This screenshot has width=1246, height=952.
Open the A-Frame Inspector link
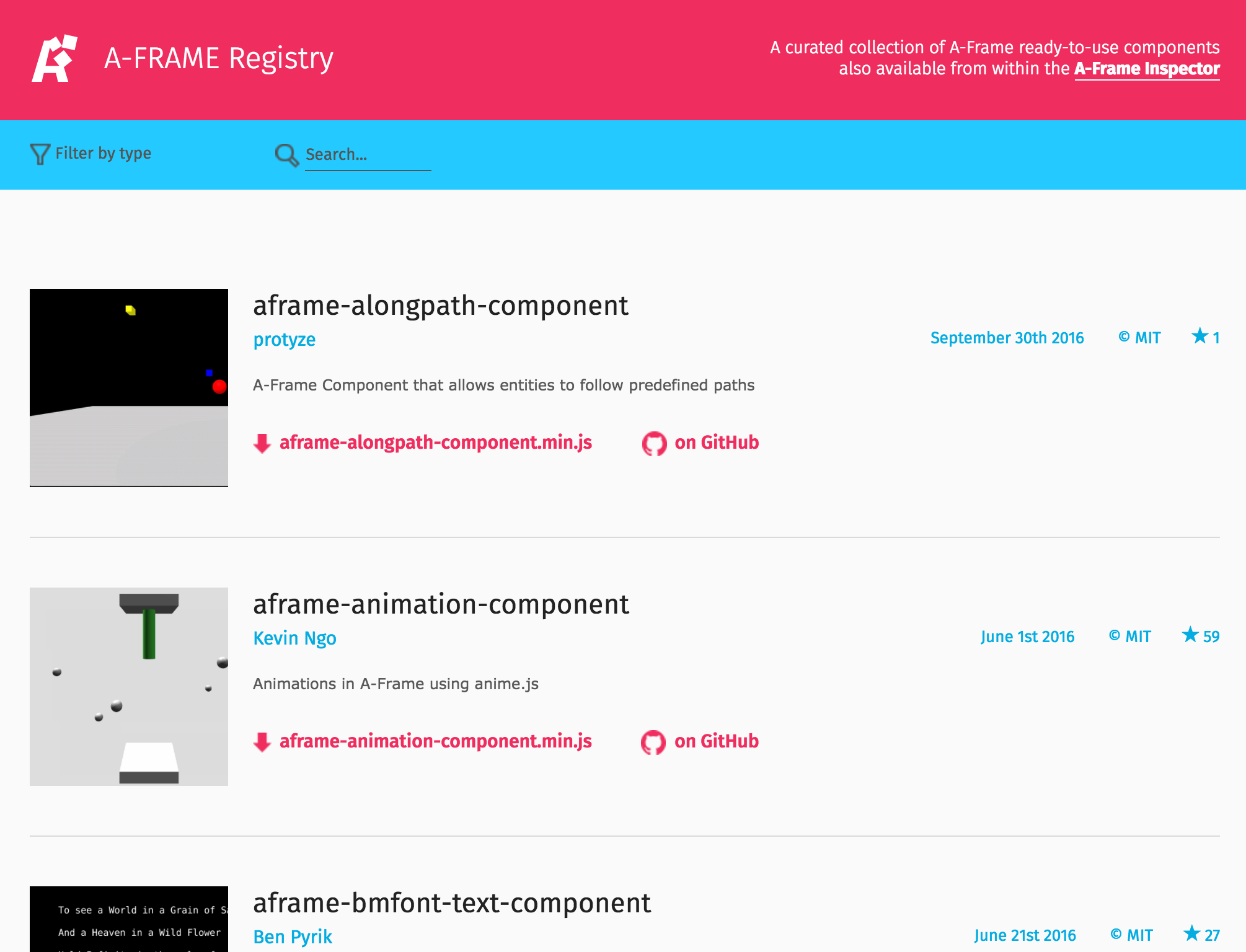(1146, 69)
